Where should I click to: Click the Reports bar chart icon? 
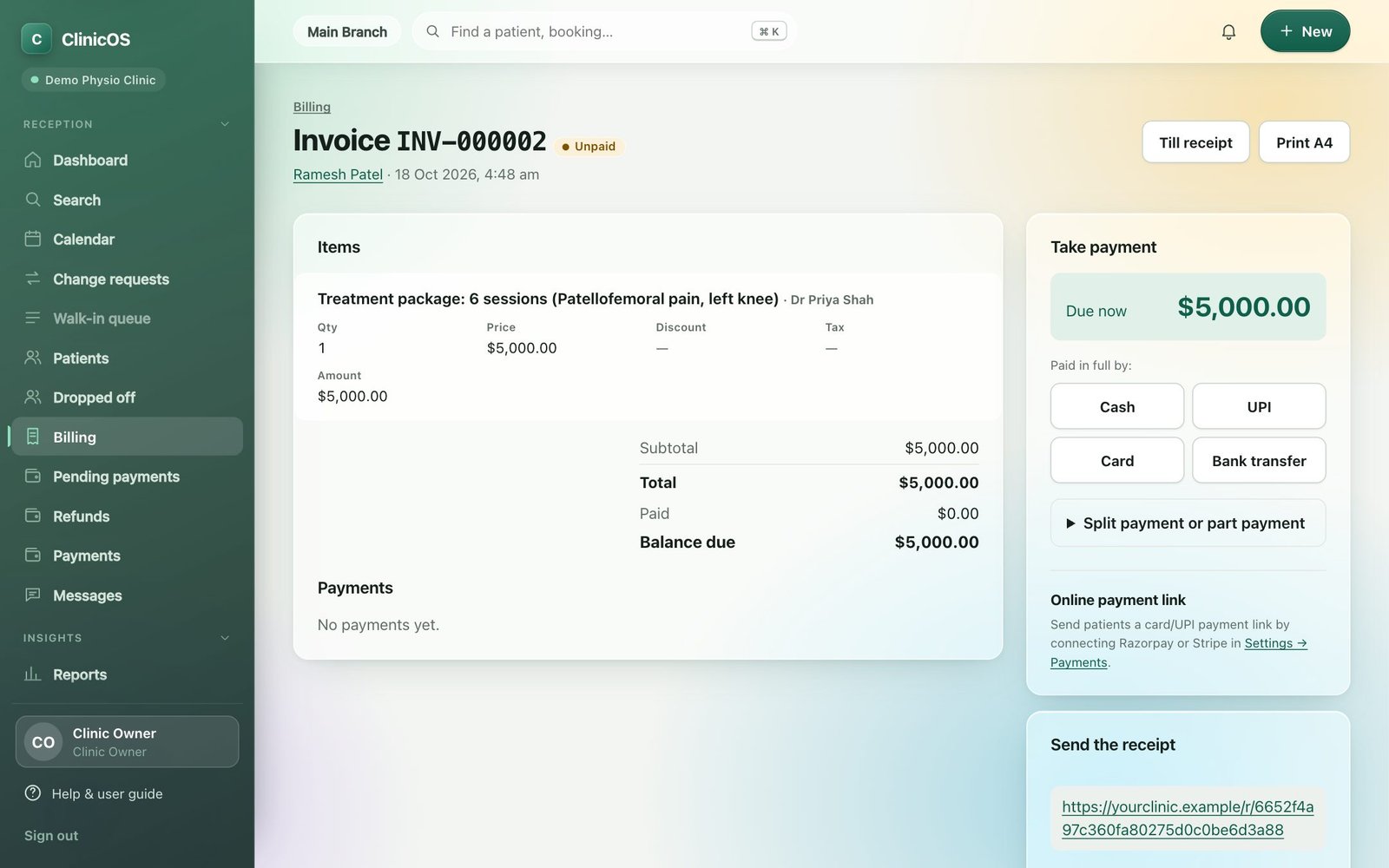(33, 674)
